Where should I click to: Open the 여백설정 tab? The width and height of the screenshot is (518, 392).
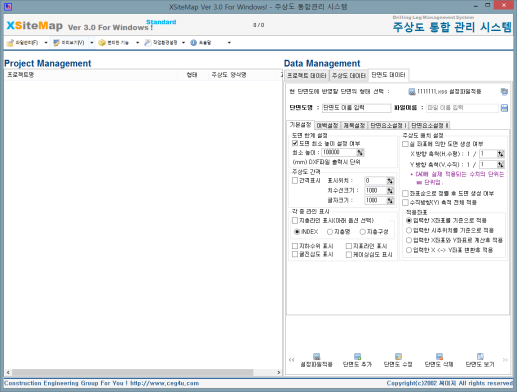(x=327, y=125)
